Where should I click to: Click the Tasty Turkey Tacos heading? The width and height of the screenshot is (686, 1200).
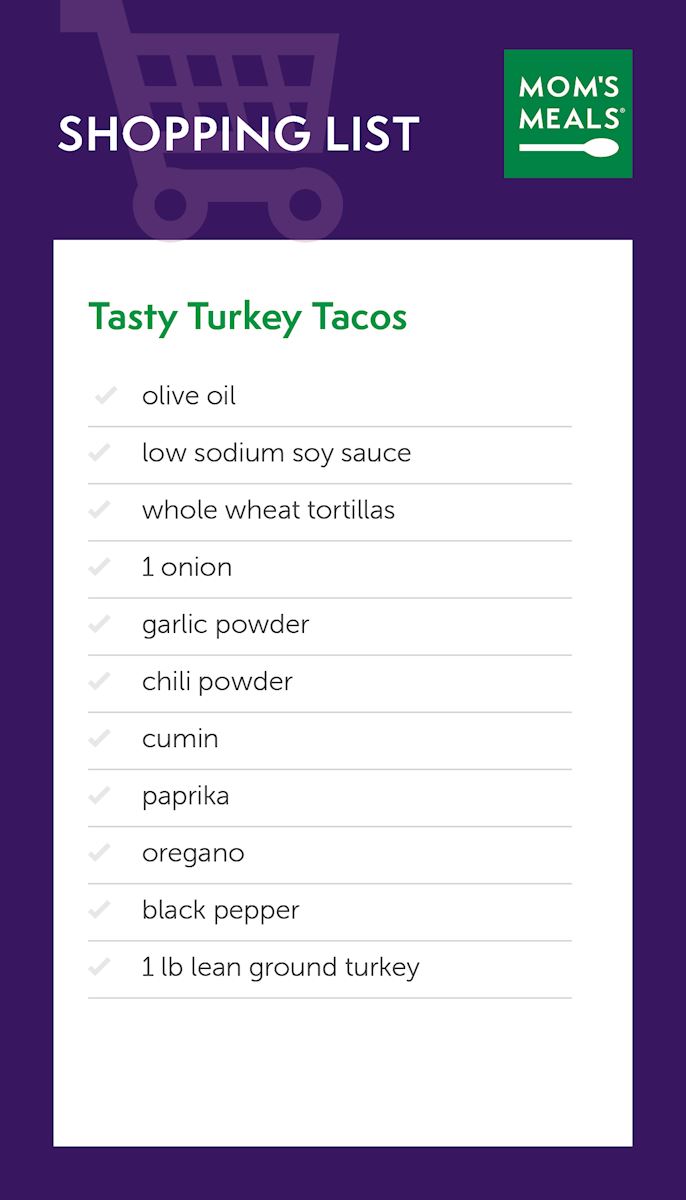coord(248,317)
